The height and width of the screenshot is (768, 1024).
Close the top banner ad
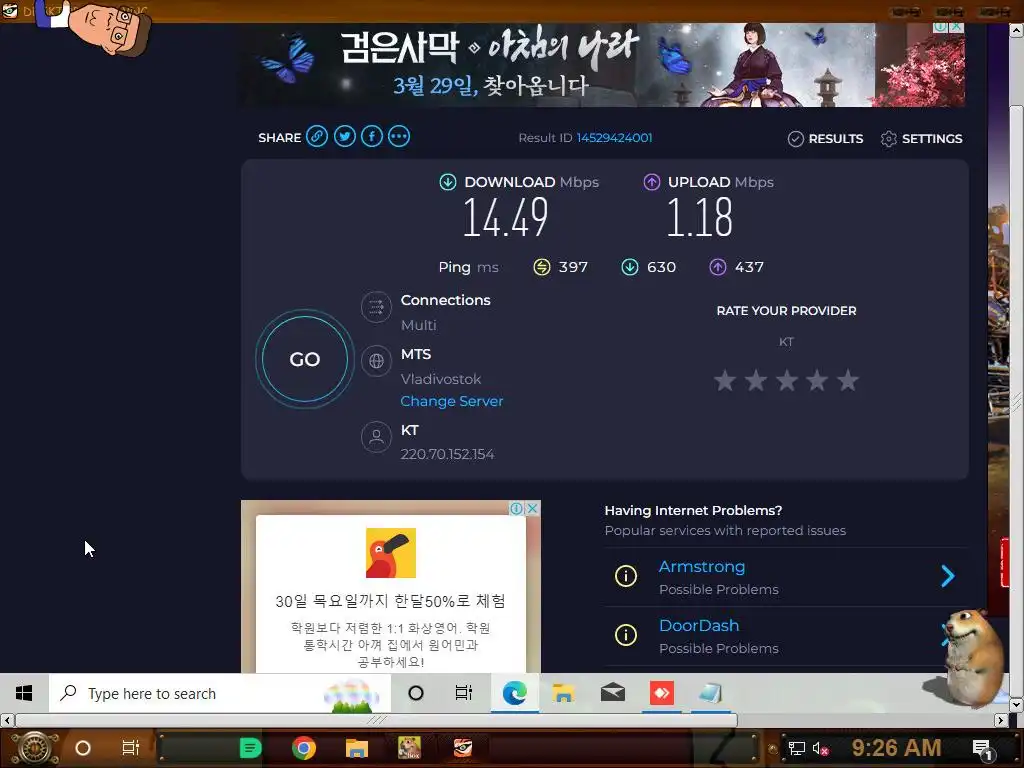(957, 27)
